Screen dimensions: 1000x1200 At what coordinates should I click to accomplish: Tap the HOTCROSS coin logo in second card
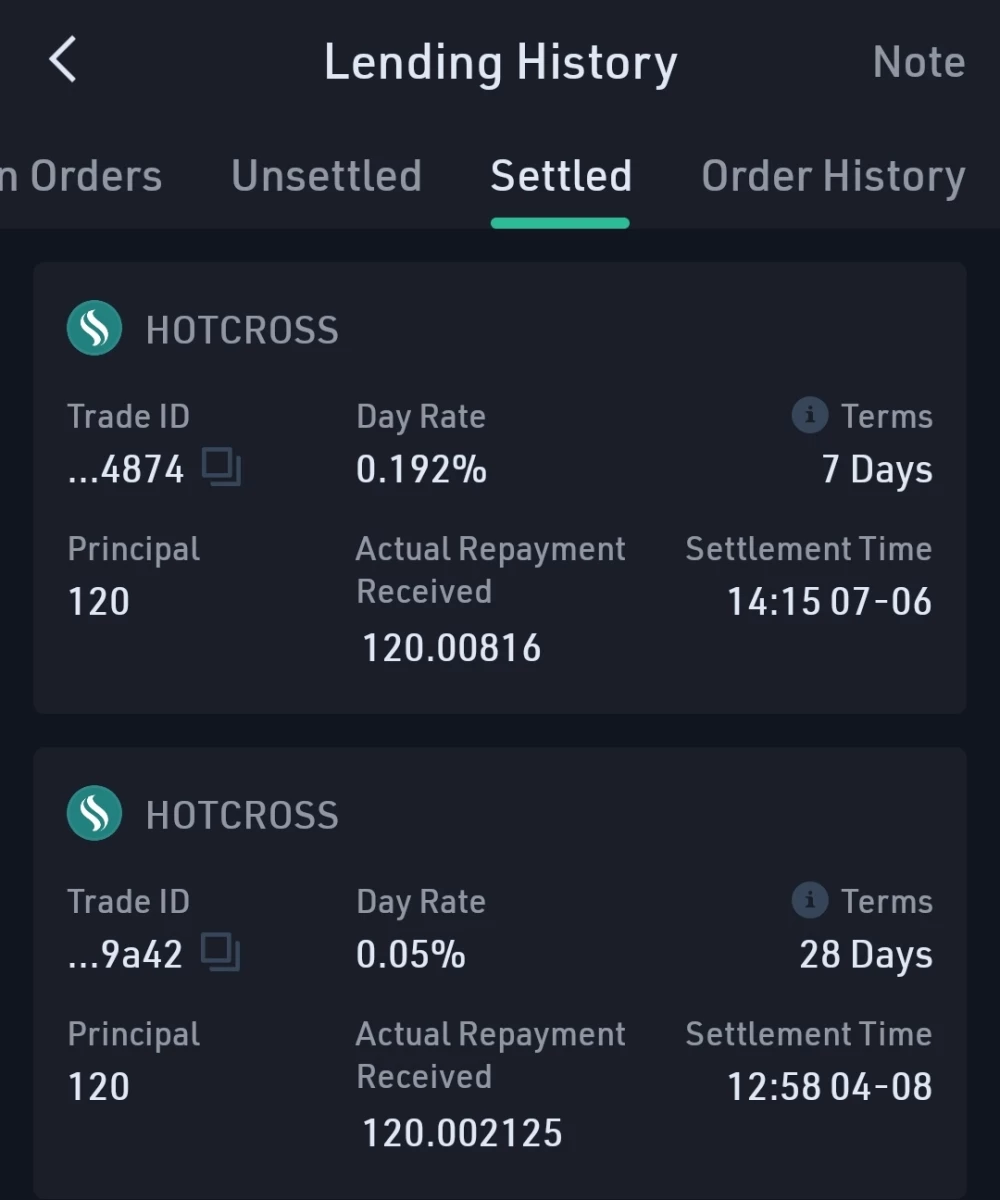(x=94, y=814)
